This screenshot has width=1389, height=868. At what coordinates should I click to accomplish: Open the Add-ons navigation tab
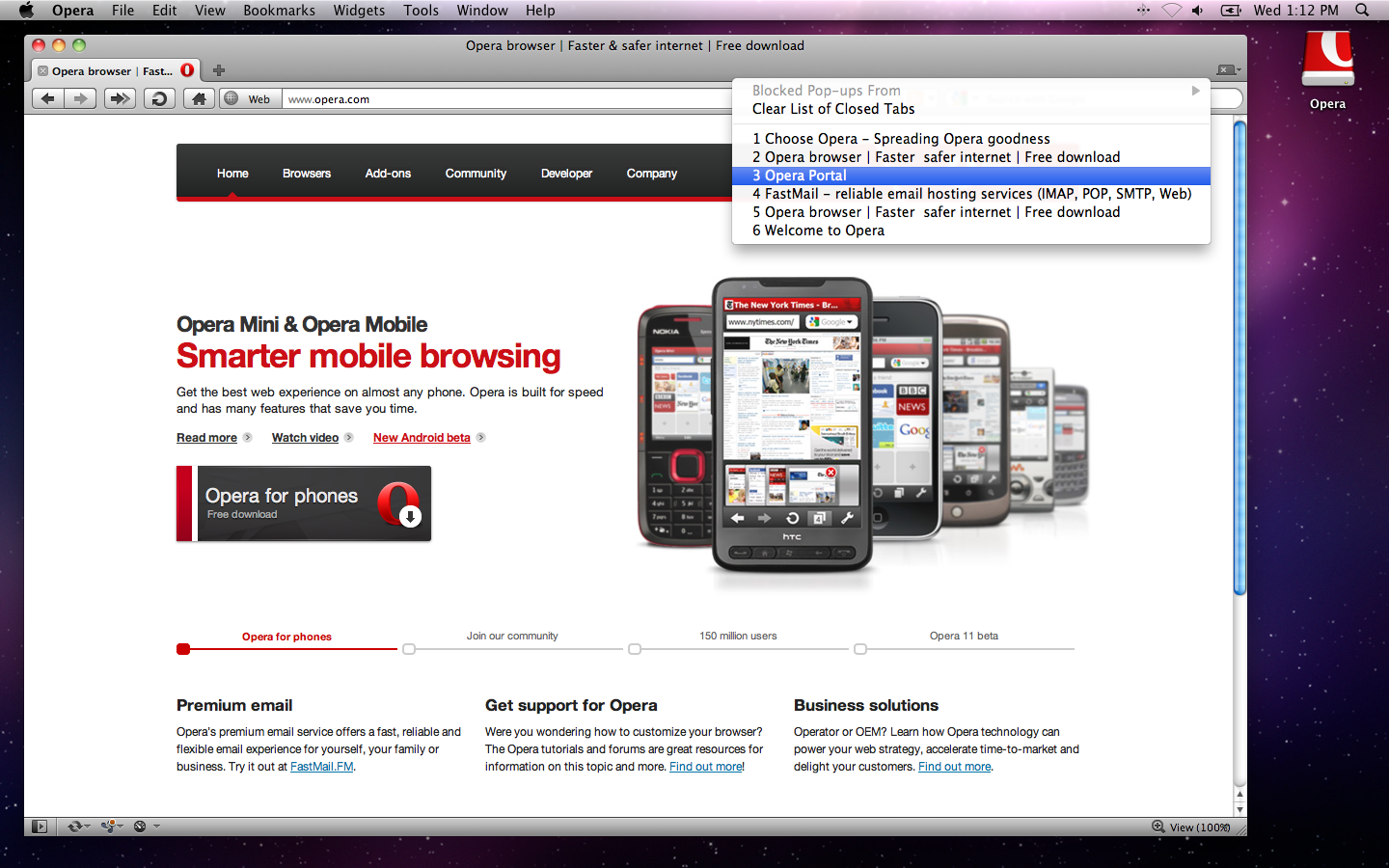(x=388, y=174)
